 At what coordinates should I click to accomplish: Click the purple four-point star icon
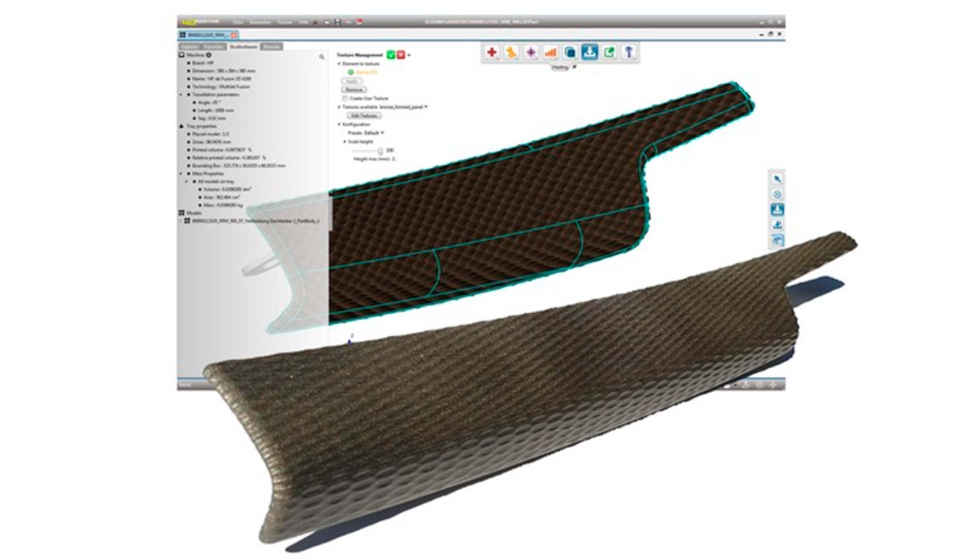531,52
